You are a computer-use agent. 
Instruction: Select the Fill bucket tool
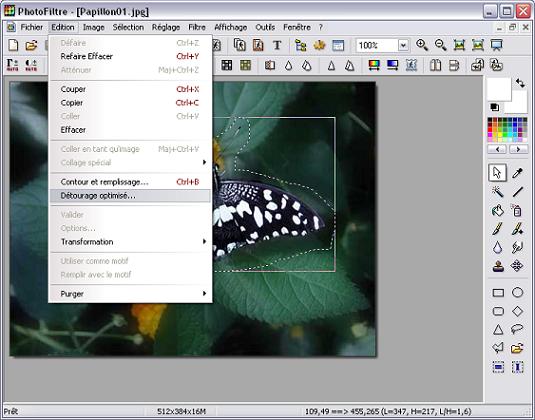pos(497,211)
